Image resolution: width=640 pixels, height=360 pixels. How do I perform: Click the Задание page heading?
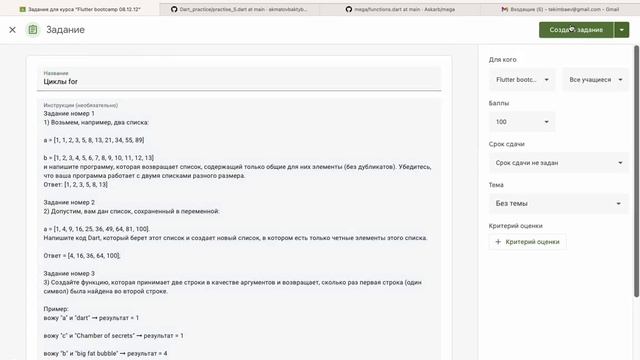tap(65, 30)
